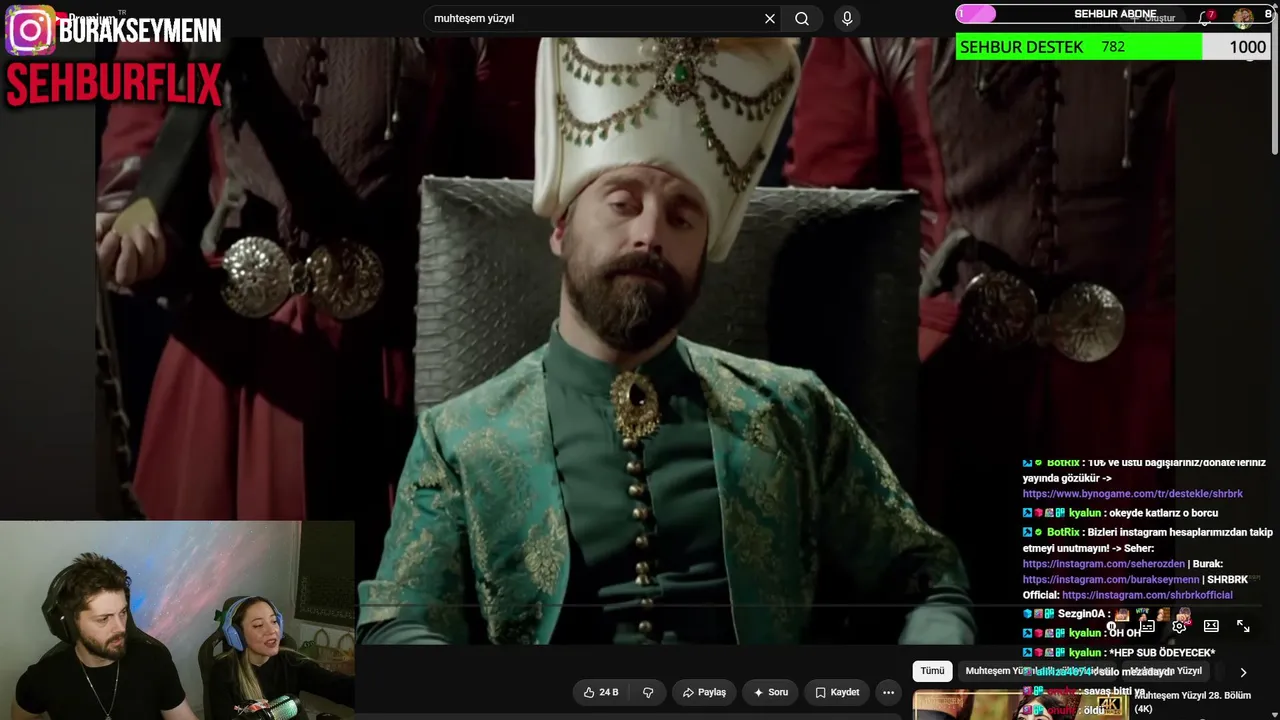Click the Soru ask button
Screen dimensions: 1280x720
pos(770,692)
